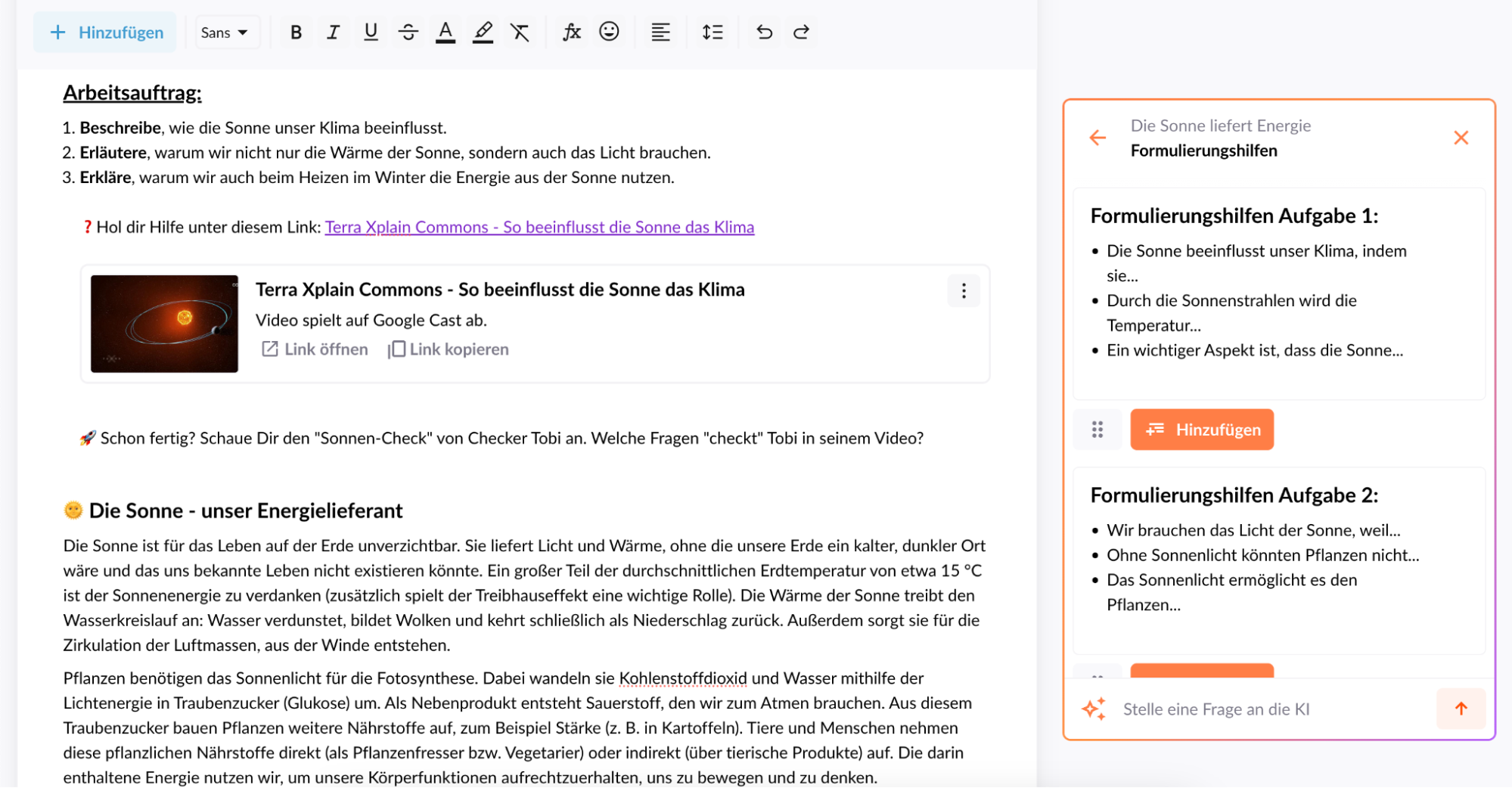The width and height of the screenshot is (1512, 788).
Task: Add Formulierungshilfen Aufgabe 1 with Hinzufügen
Action: [x=1202, y=430]
